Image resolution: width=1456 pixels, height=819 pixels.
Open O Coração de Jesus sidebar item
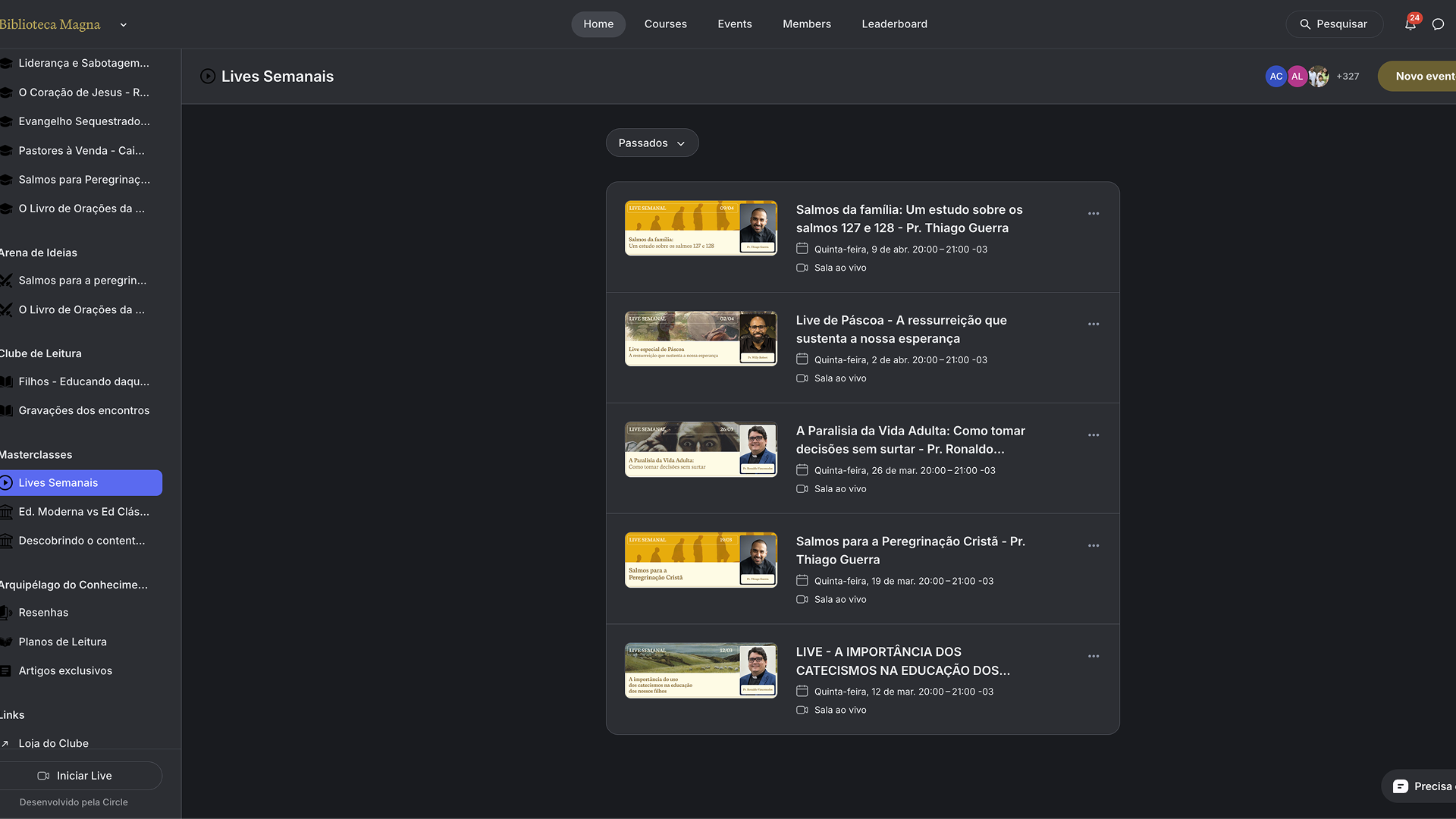(81, 93)
